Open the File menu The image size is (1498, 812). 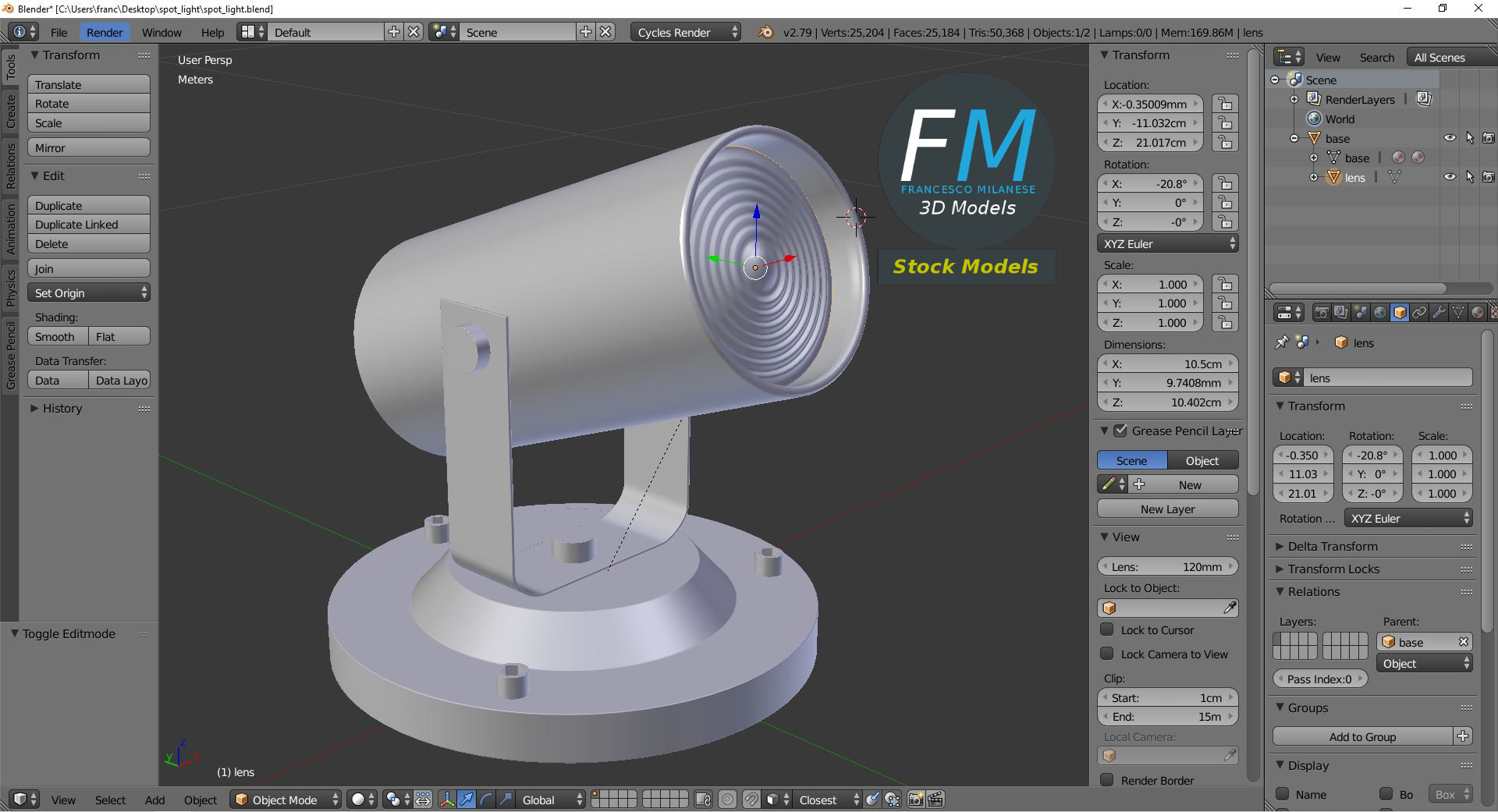[59, 32]
